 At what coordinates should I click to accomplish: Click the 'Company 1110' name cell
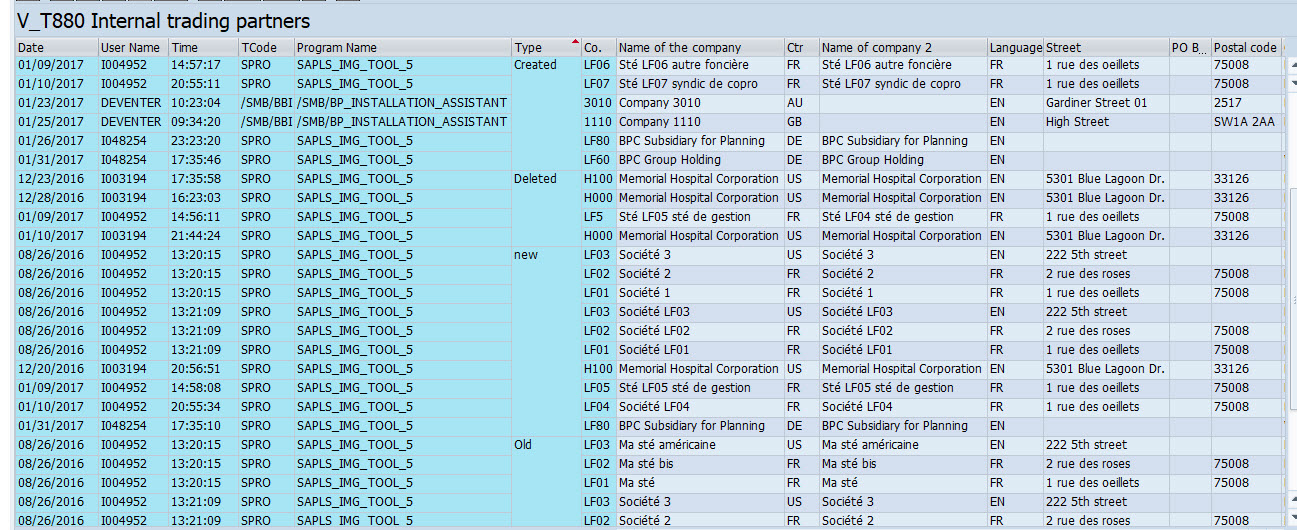click(x=699, y=122)
